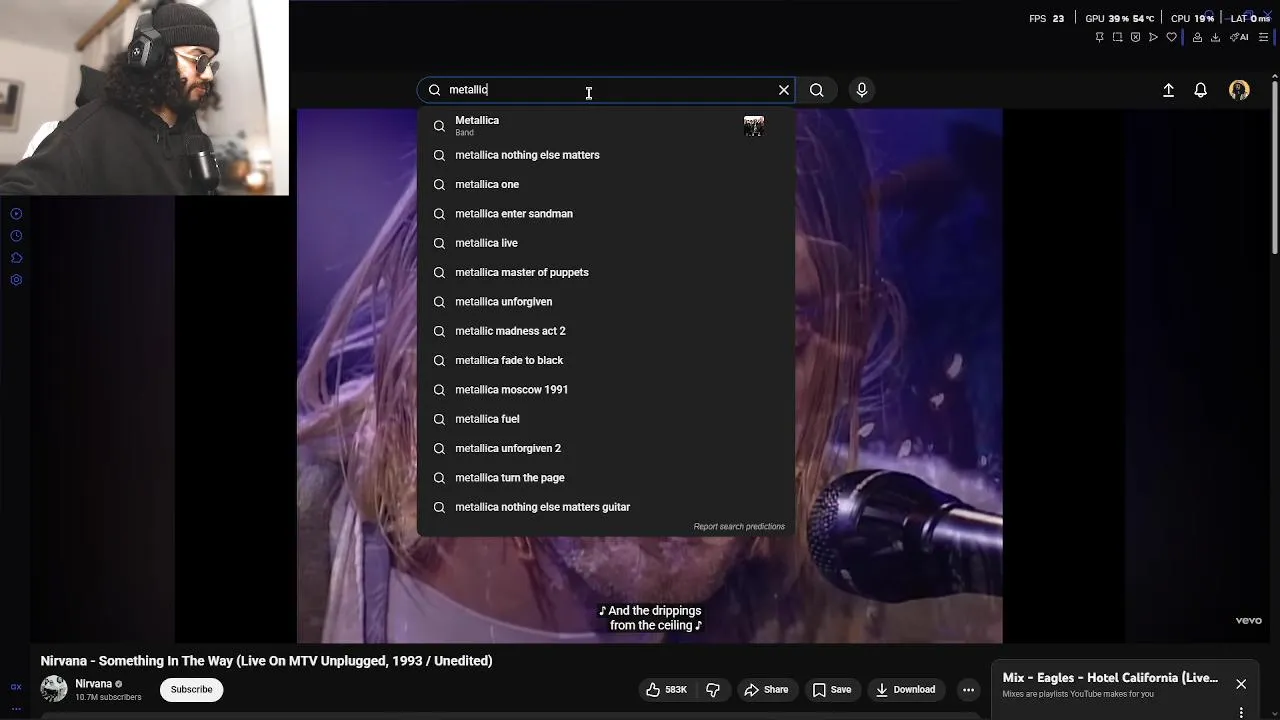Click the Metallica band thumbnail image
This screenshot has height=720, width=1280.
tap(754, 126)
